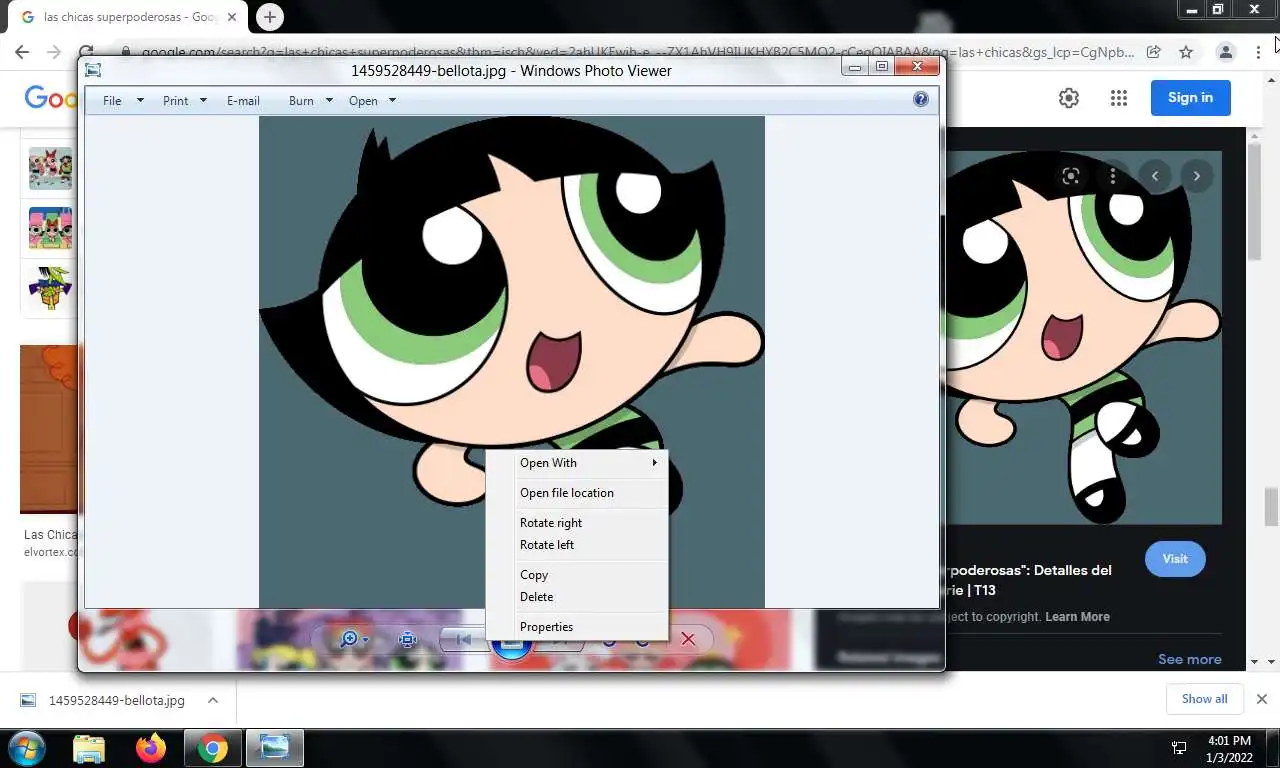Show previous image in Google preview panel
The width and height of the screenshot is (1280, 768).
(x=1155, y=176)
